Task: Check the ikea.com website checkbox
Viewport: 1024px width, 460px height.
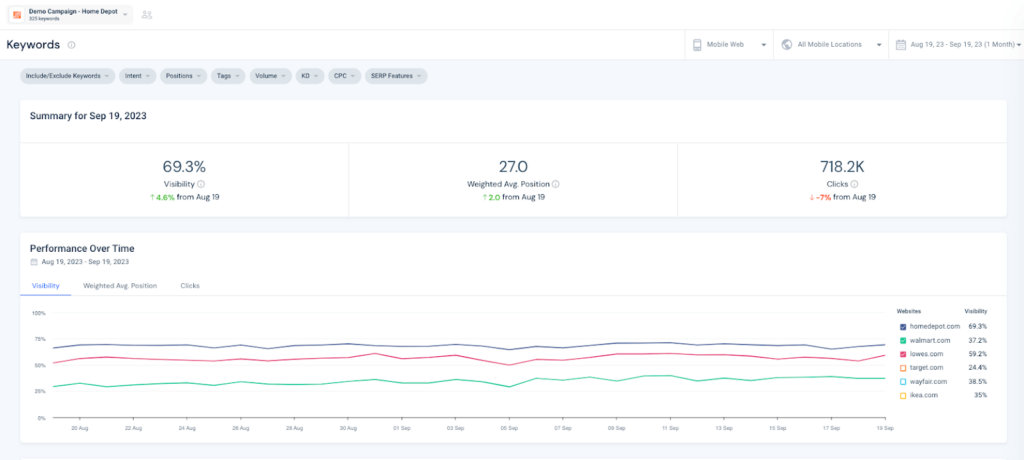Action: click(903, 395)
